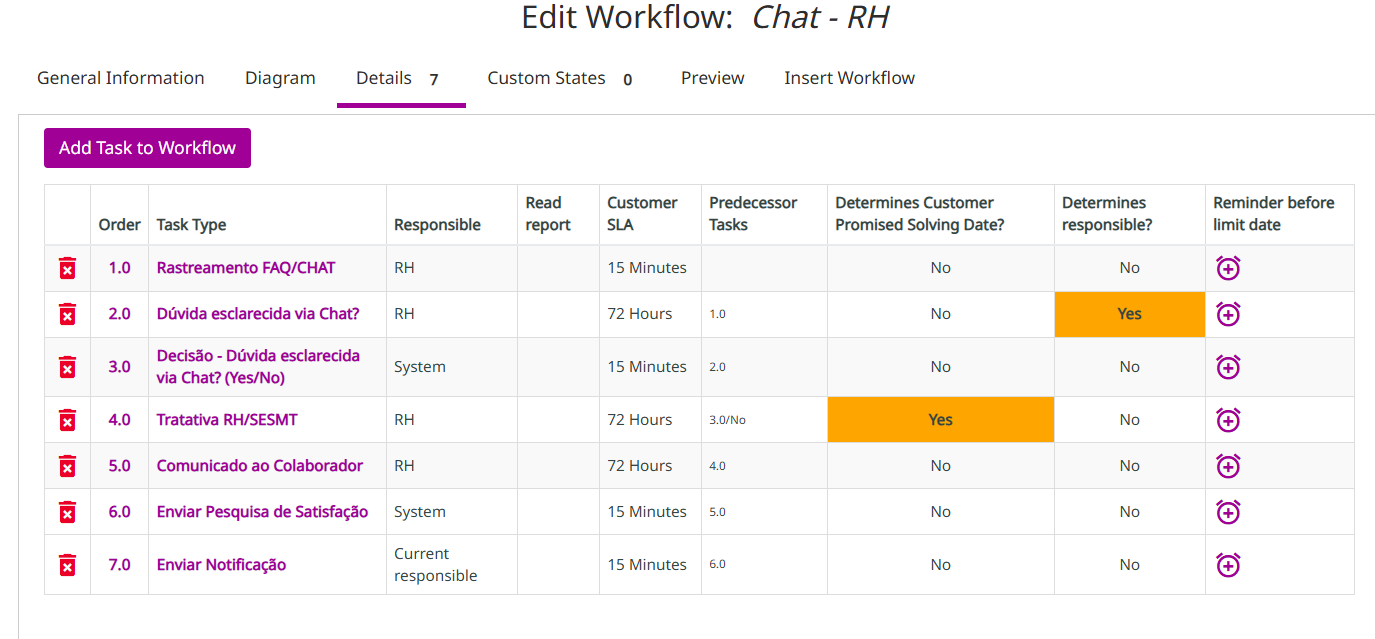Delete the Comunicado ao Colaborador task

tap(67, 466)
